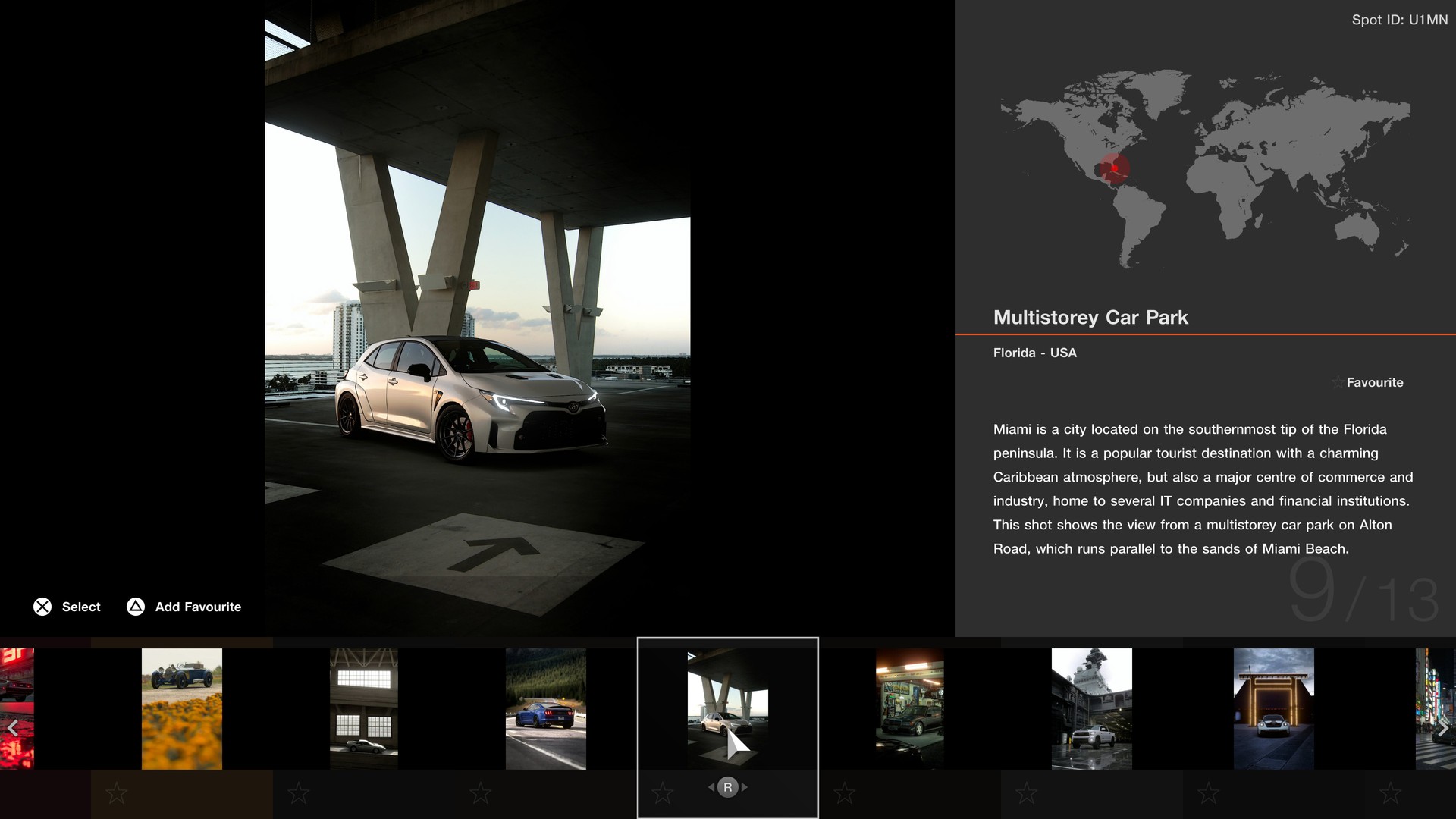The image size is (1456, 819).
Task: Toggle star under selected car park thumbnail
Action: (x=663, y=794)
